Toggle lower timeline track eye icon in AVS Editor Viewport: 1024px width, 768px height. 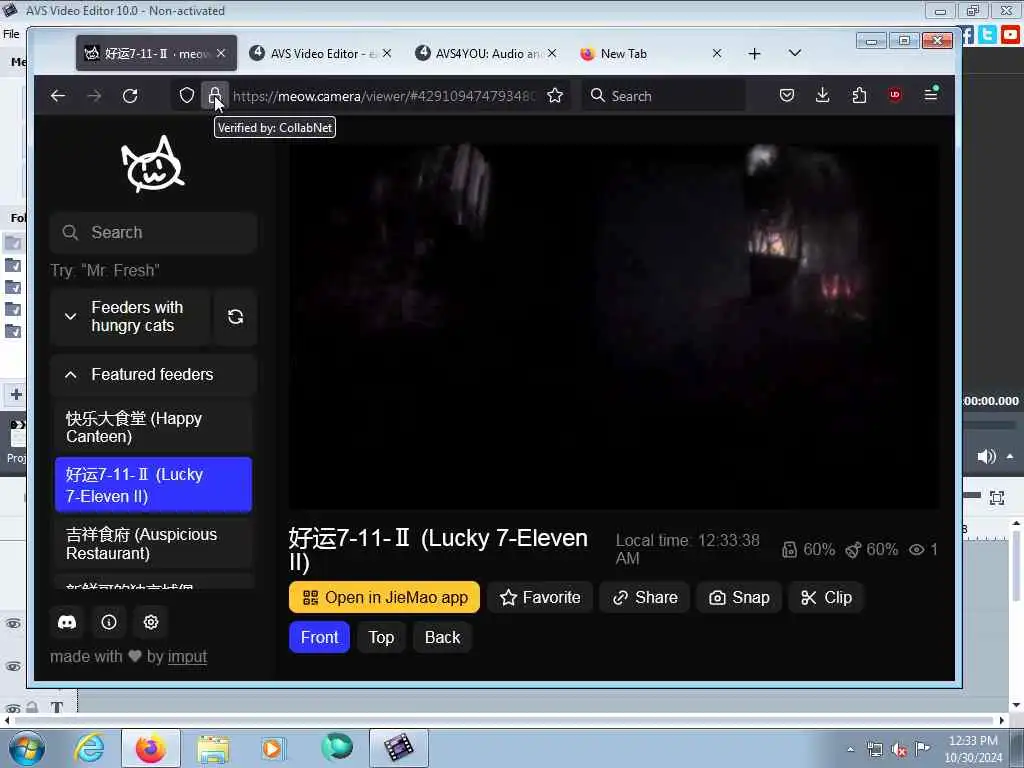click(13, 666)
